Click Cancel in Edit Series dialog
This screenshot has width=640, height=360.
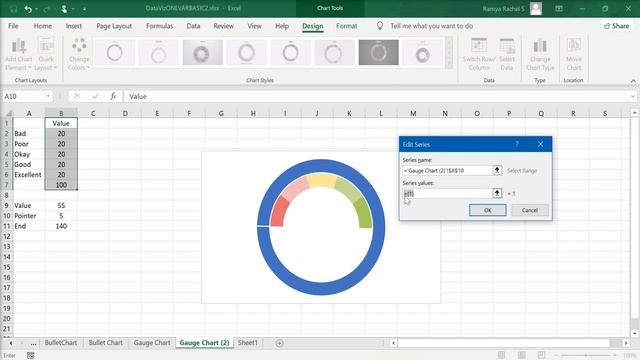click(x=529, y=210)
